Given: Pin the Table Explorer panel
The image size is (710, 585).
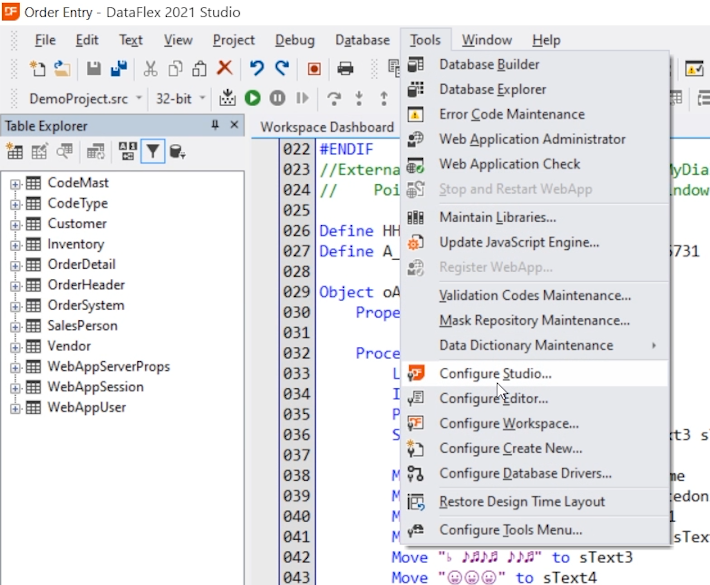Looking at the screenshot, I should (215, 126).
